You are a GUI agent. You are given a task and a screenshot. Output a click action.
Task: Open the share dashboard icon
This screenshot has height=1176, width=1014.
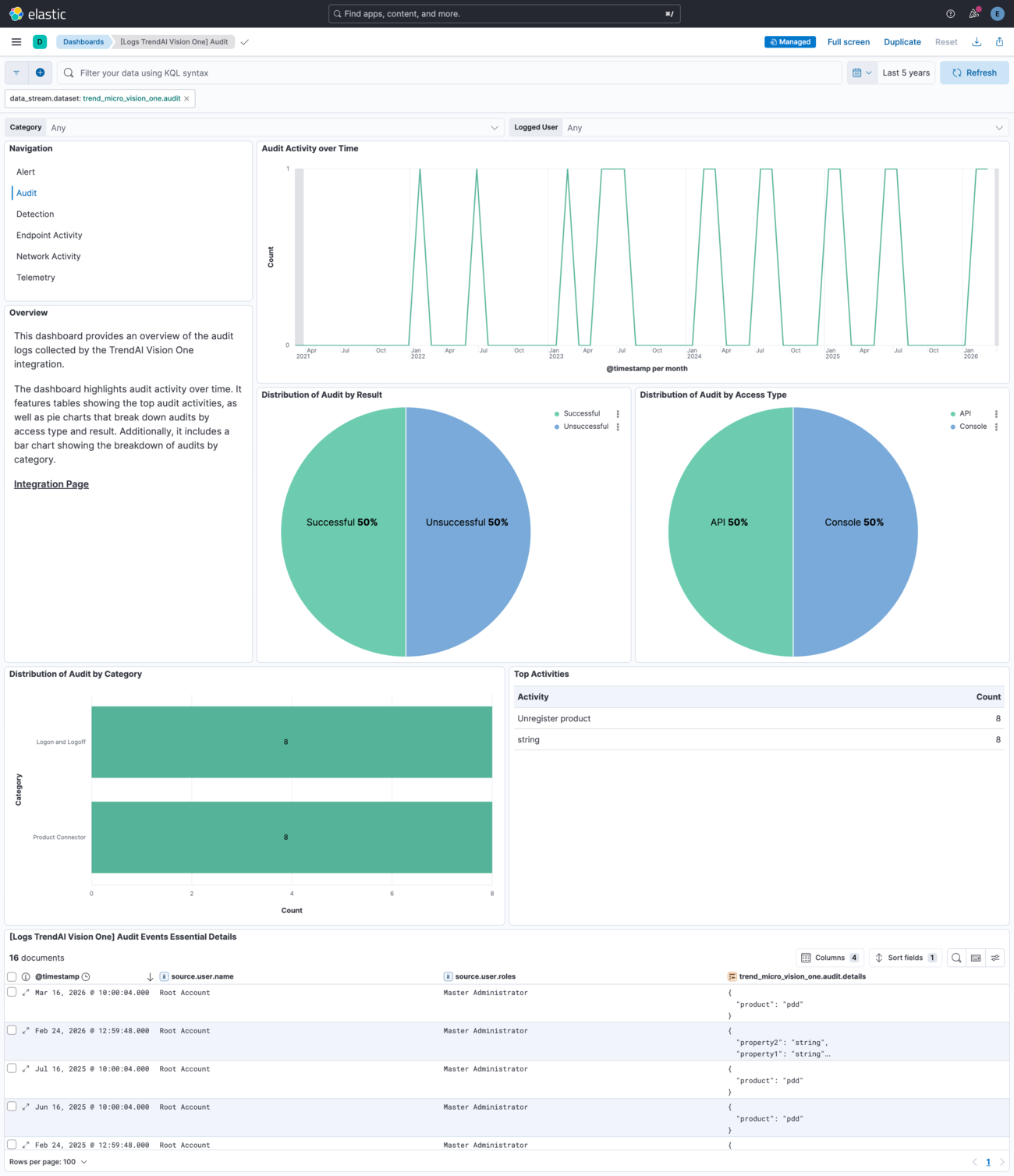(999, 41)
